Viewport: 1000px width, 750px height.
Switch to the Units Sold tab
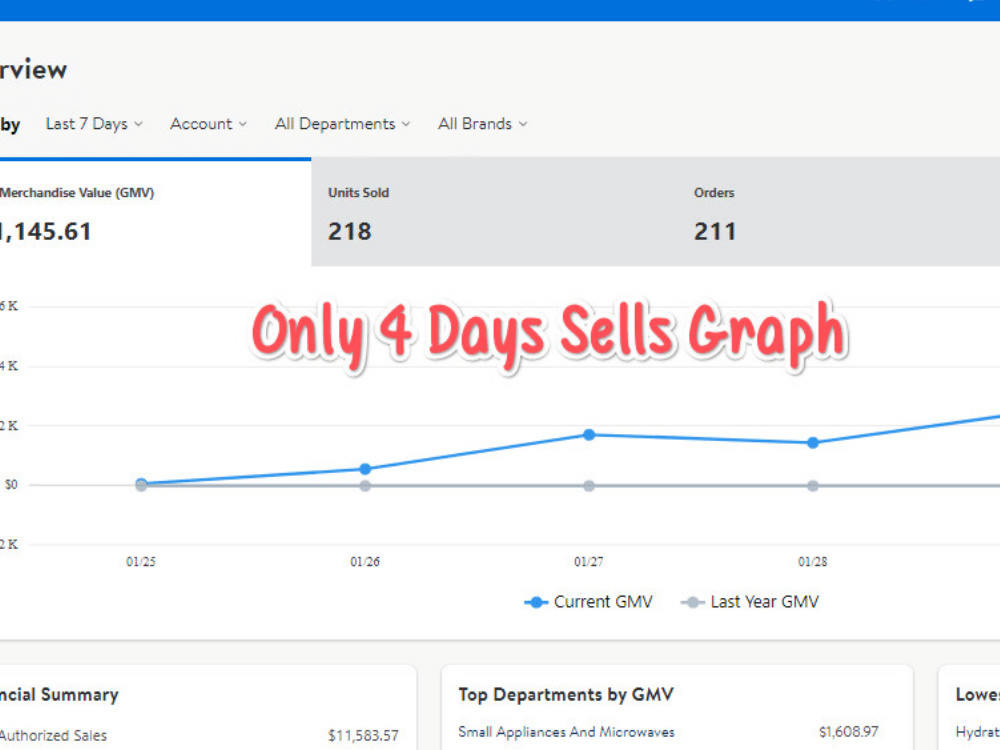(x=494, y=212)
